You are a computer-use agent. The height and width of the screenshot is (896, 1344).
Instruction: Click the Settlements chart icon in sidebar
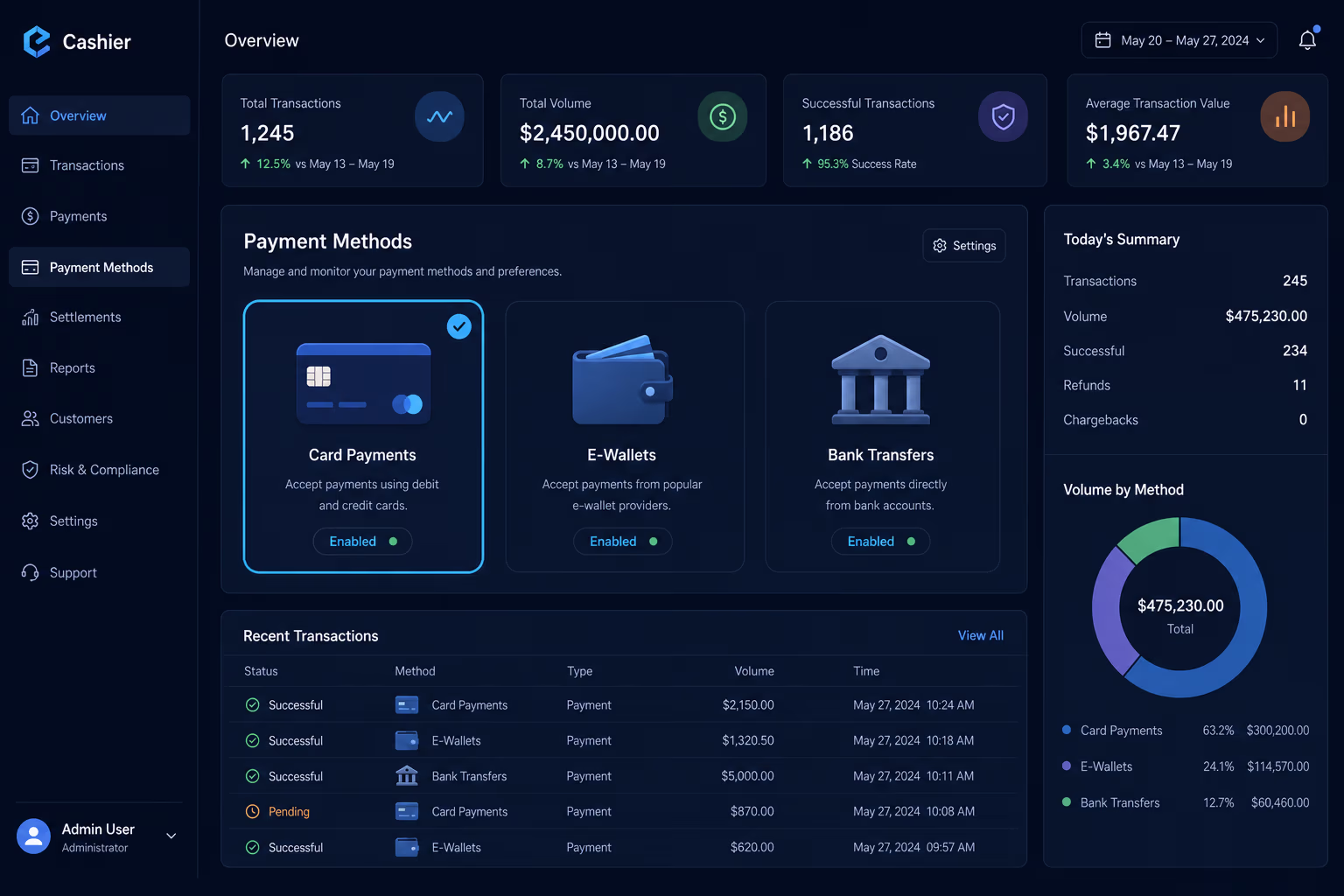coord(30,317)
